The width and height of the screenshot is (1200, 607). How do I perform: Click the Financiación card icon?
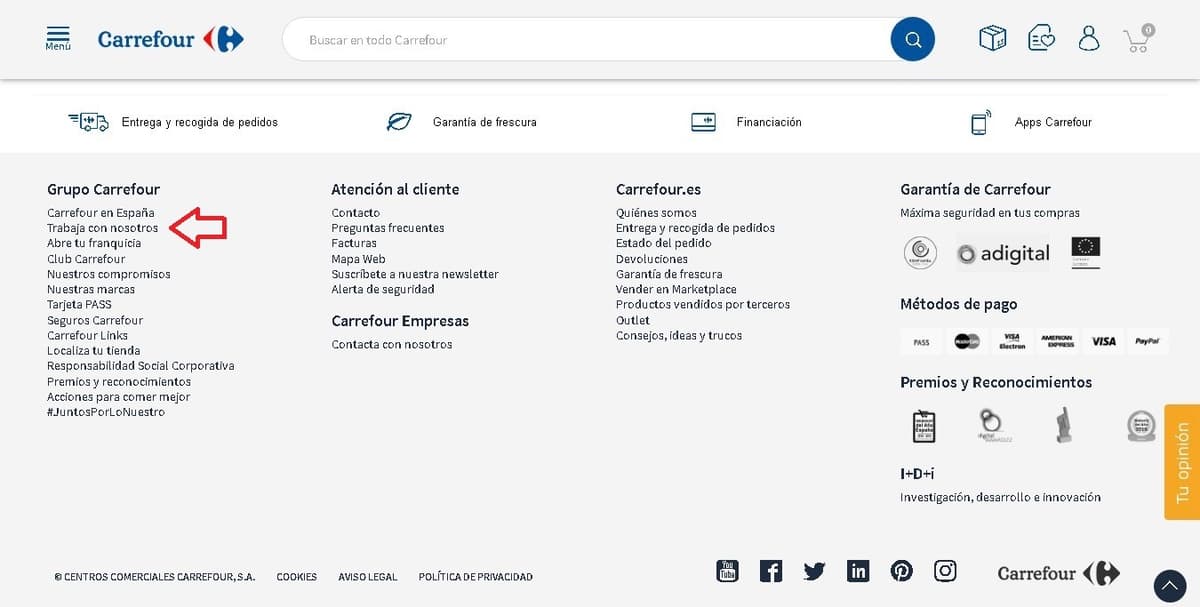pos(703,122)
